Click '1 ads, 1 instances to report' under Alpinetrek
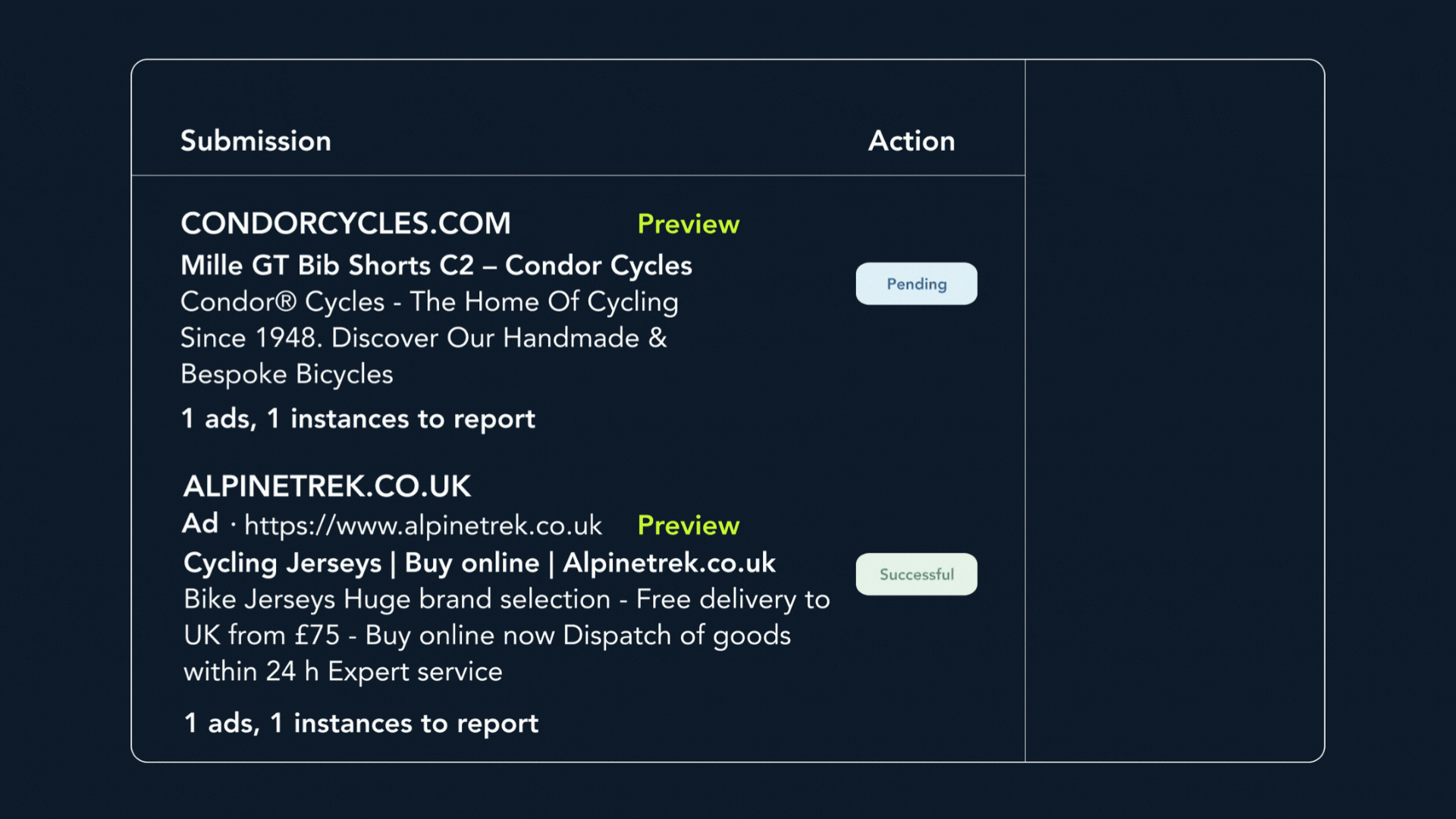The image size is (1456, 819). pos(361,723)
